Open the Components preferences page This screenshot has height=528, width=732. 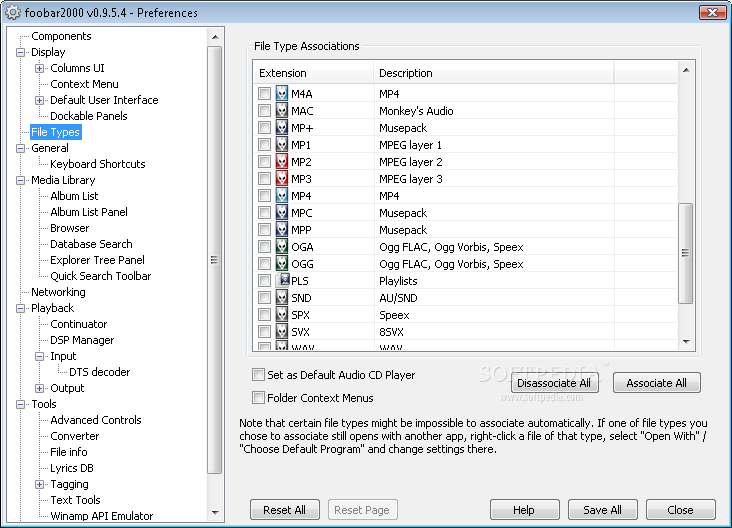click(x=61, y=36)
